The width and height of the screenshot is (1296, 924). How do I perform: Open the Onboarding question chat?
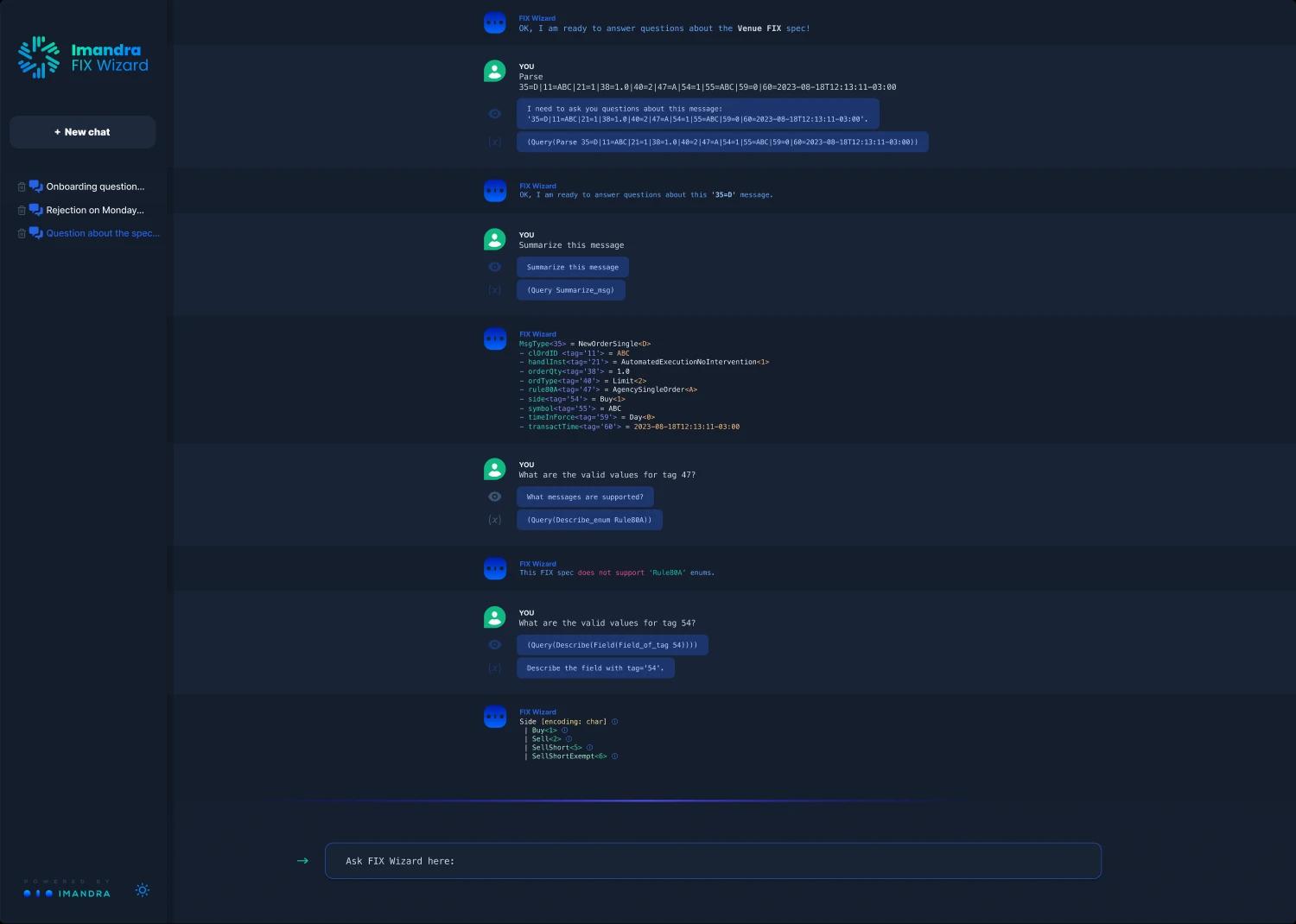point(95,187)
